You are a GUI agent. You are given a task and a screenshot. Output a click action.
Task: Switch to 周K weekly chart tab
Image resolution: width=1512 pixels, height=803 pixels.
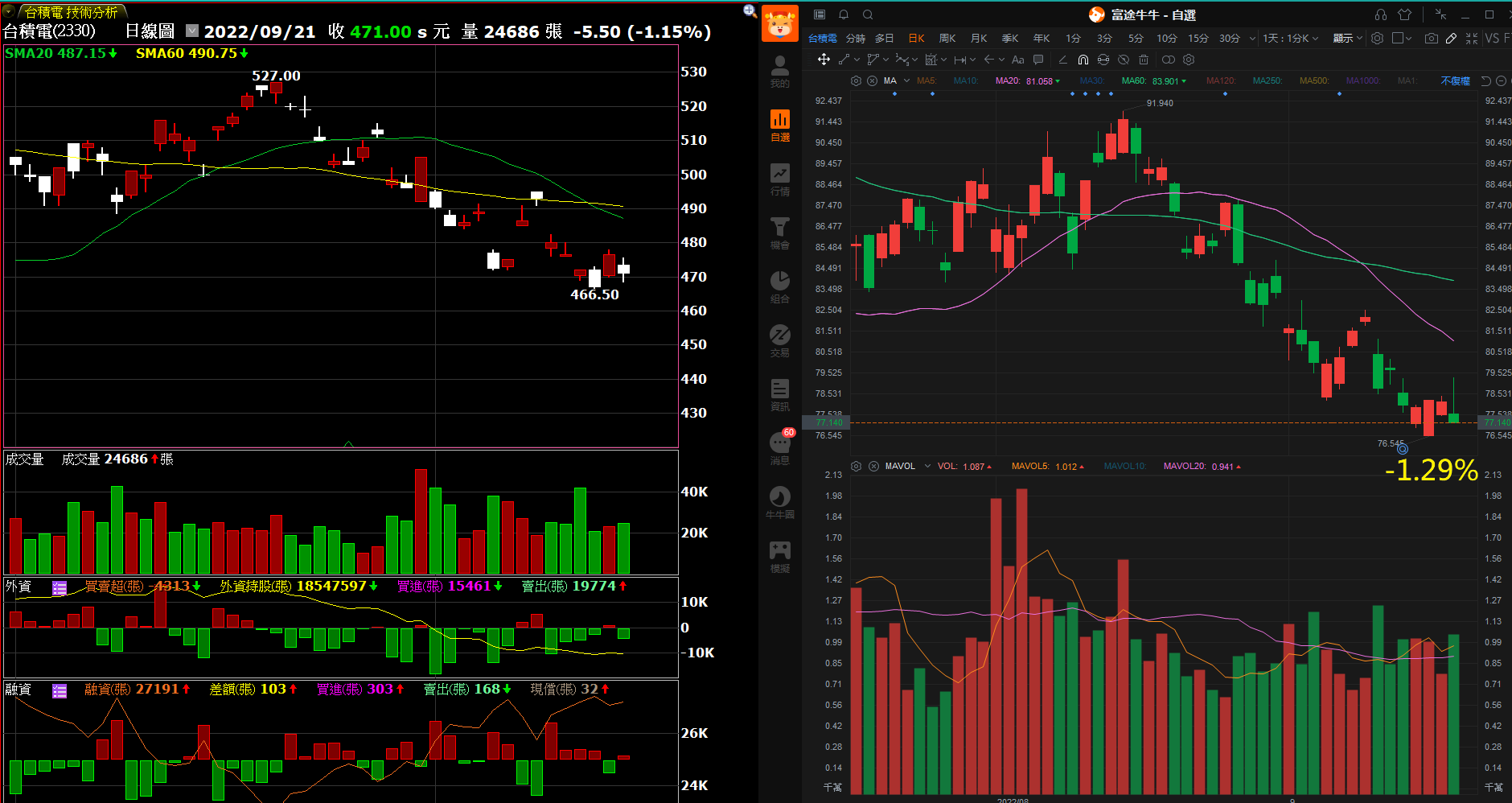pyautogui.click(x=947, y=38)
